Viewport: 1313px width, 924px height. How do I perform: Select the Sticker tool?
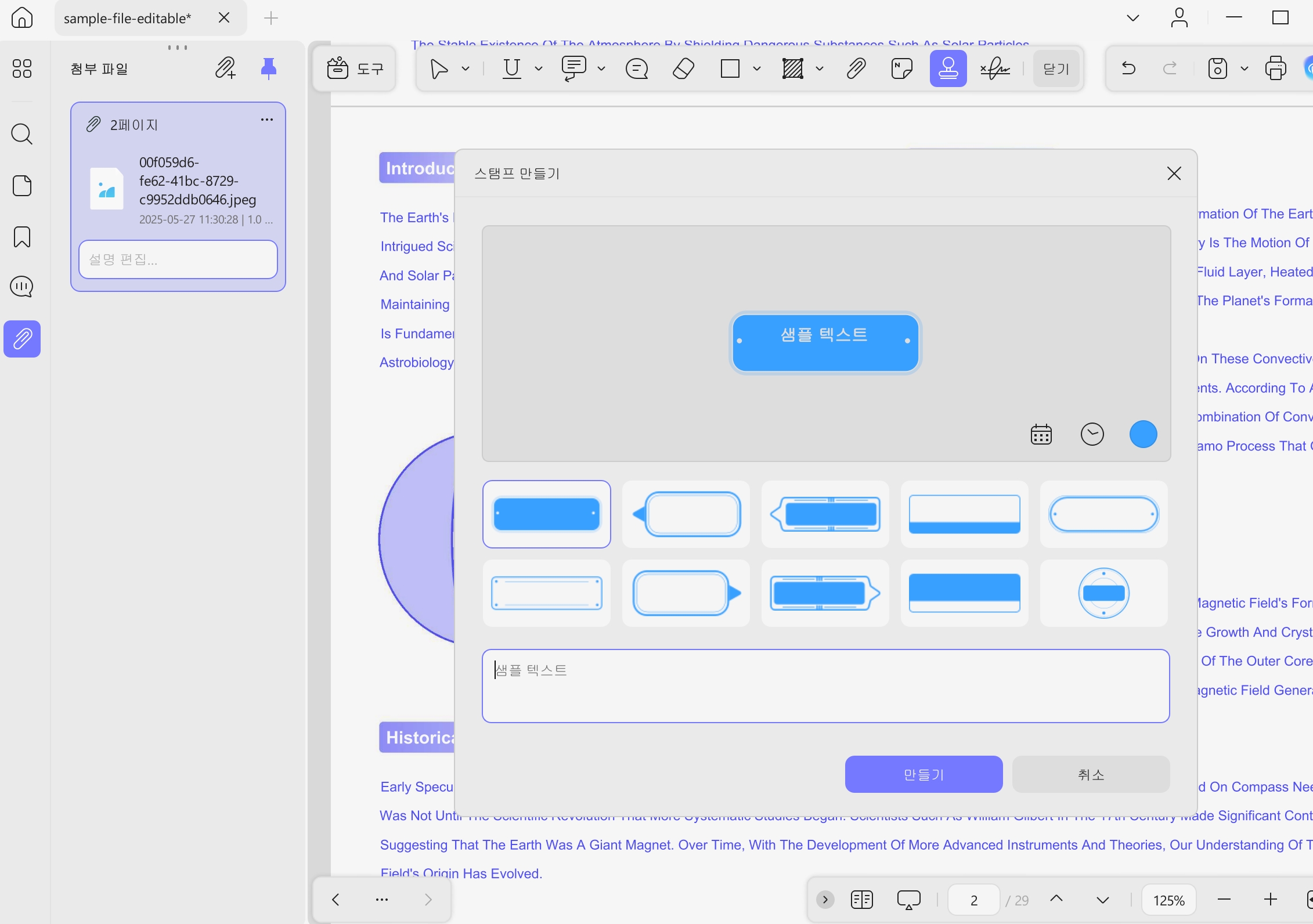(x=901, y=68)
